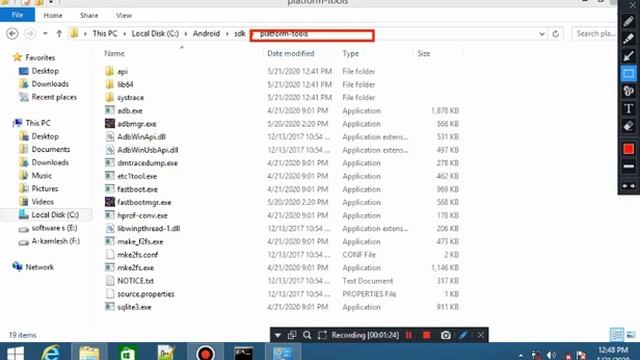This screenshot has height=360, width=640.
Task: Click 'Local Disk (C:)' in address bar
Action: click(155, 33)
